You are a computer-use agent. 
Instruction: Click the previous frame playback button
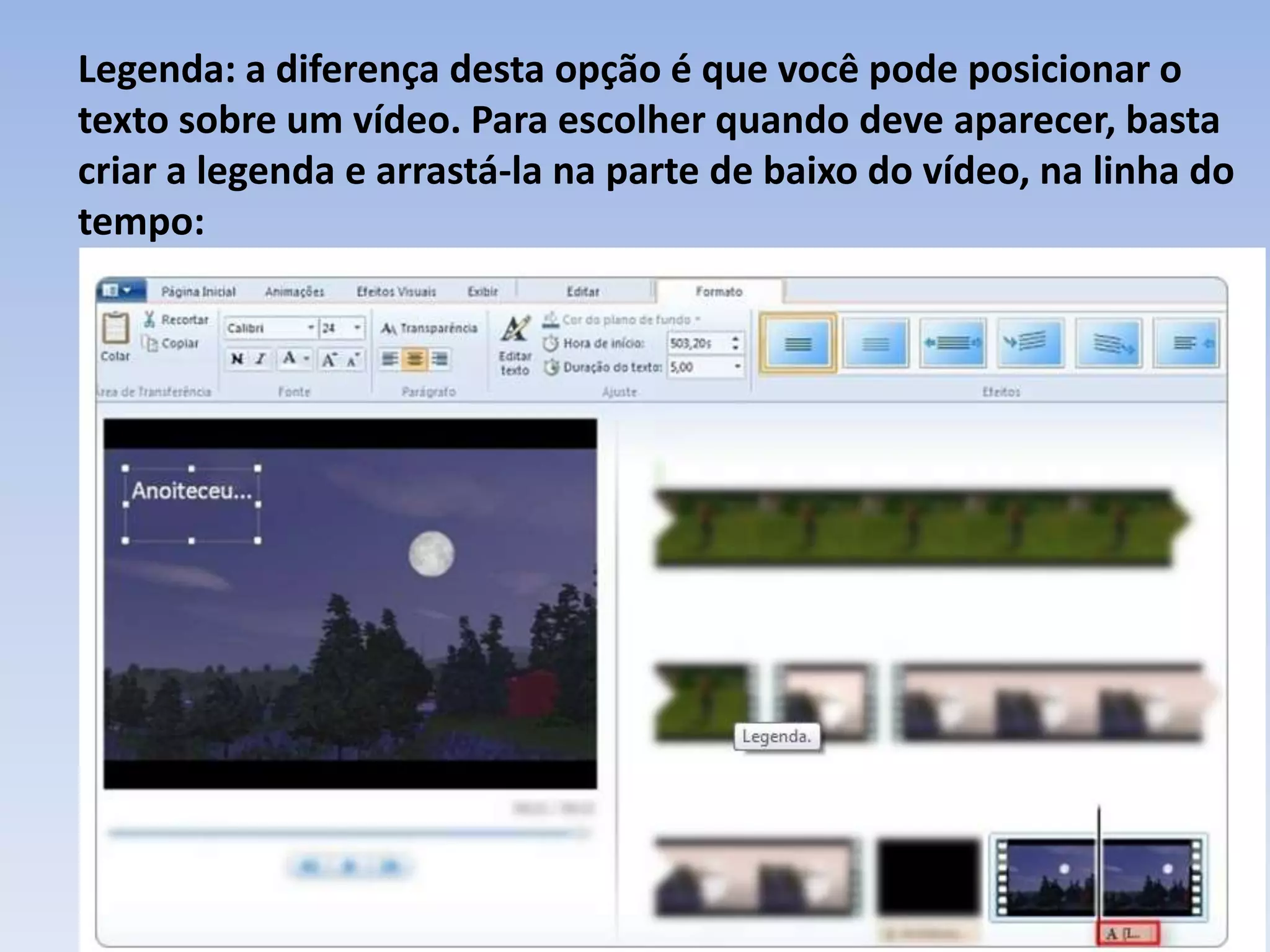pyautogui.click(x=309, y=866)
